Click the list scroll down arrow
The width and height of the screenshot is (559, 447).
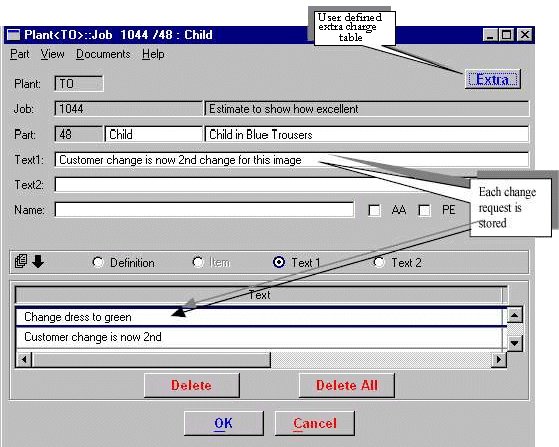click(514, 343)
